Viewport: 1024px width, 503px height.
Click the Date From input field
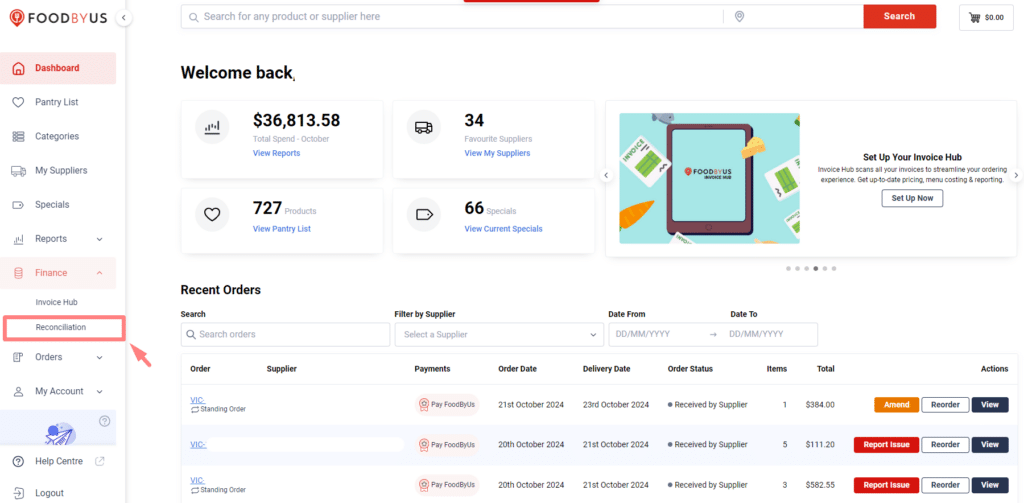click(656, 334)
